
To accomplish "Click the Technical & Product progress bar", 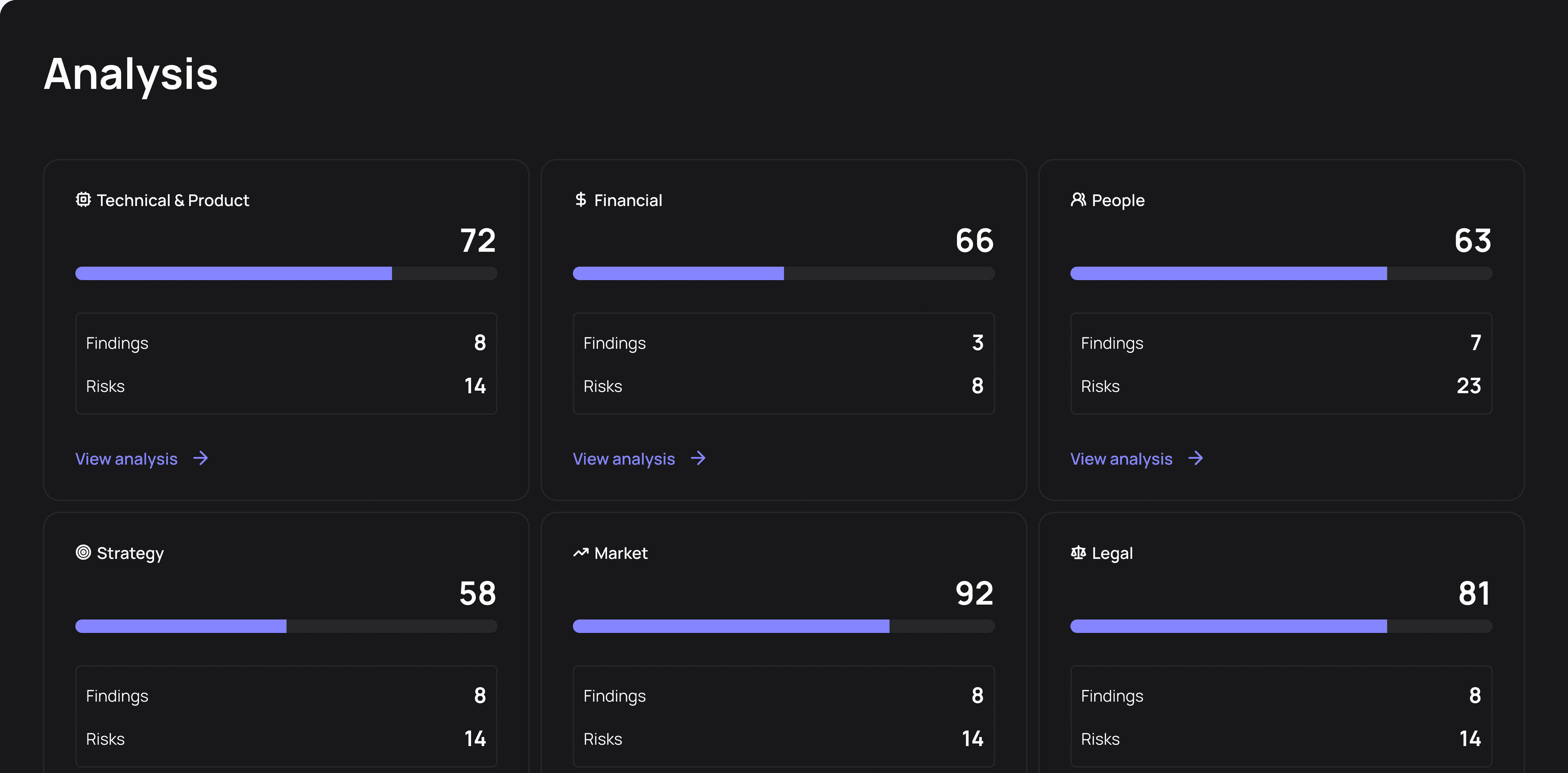I will click(286, 273).
